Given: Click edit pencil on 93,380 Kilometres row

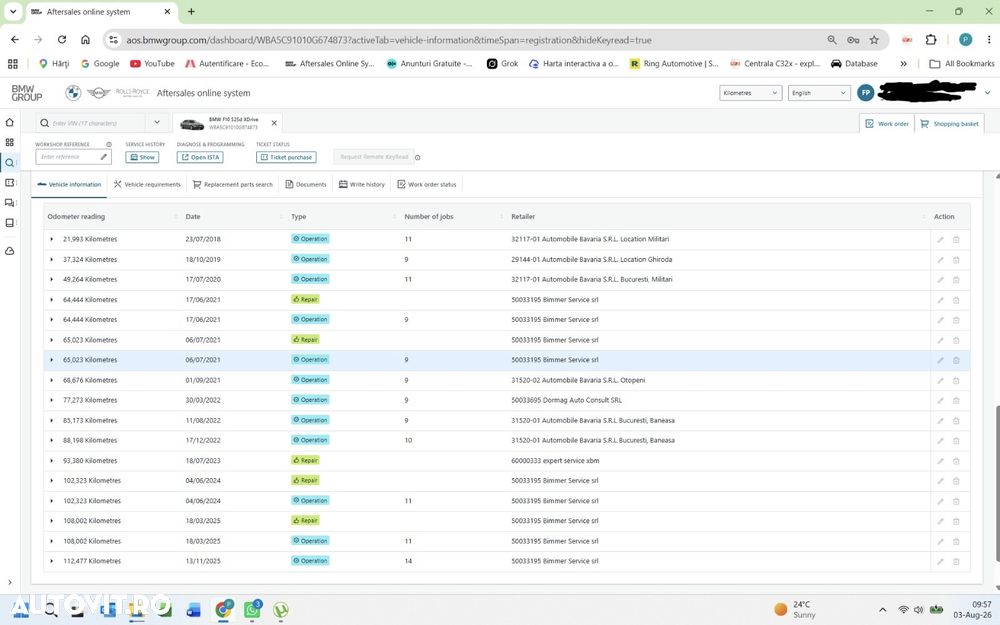Looking at the screenshot, I should pyautogui.click(x=940, y=461).
